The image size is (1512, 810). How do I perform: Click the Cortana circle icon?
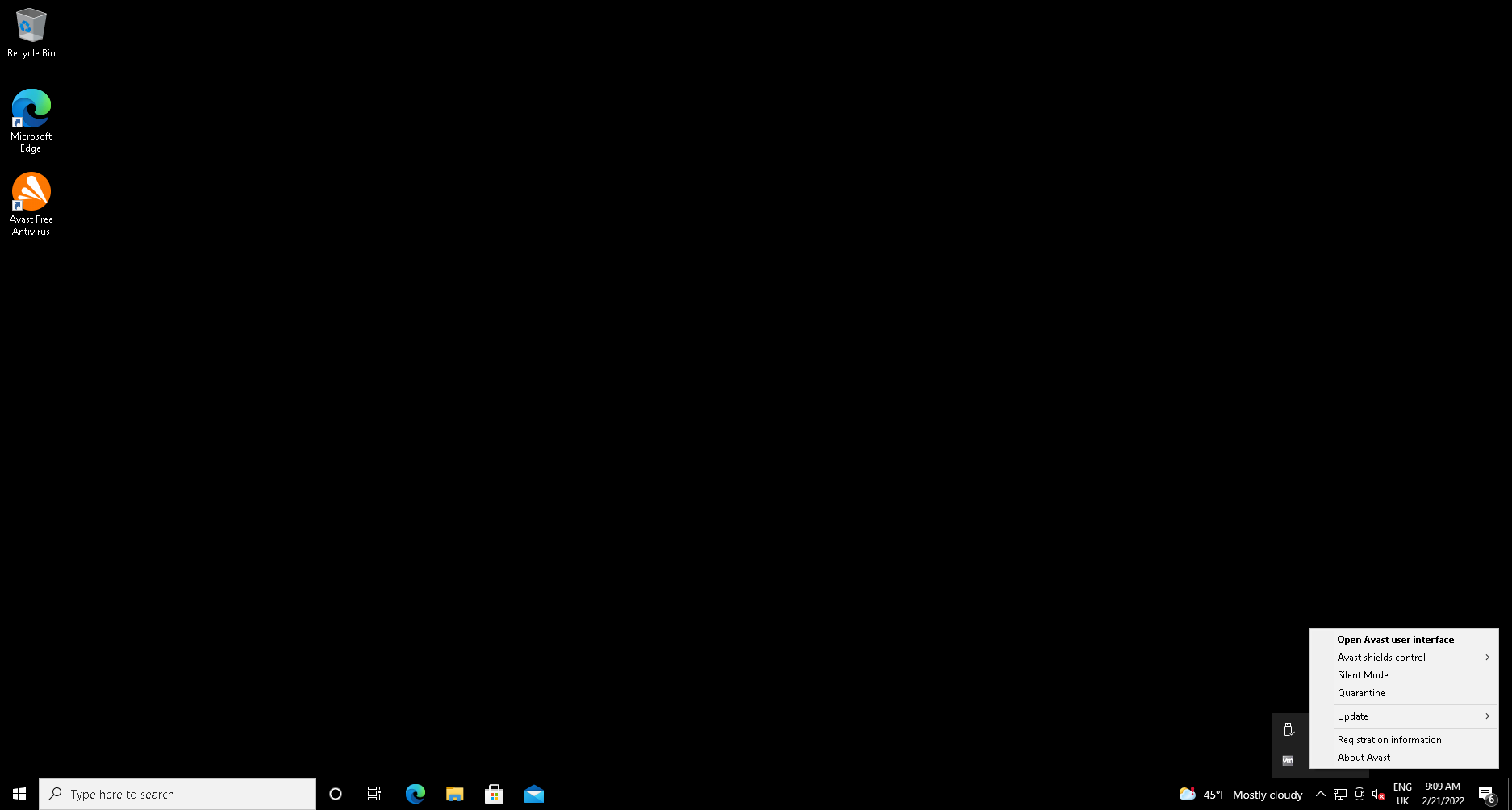tap(336, 794)
